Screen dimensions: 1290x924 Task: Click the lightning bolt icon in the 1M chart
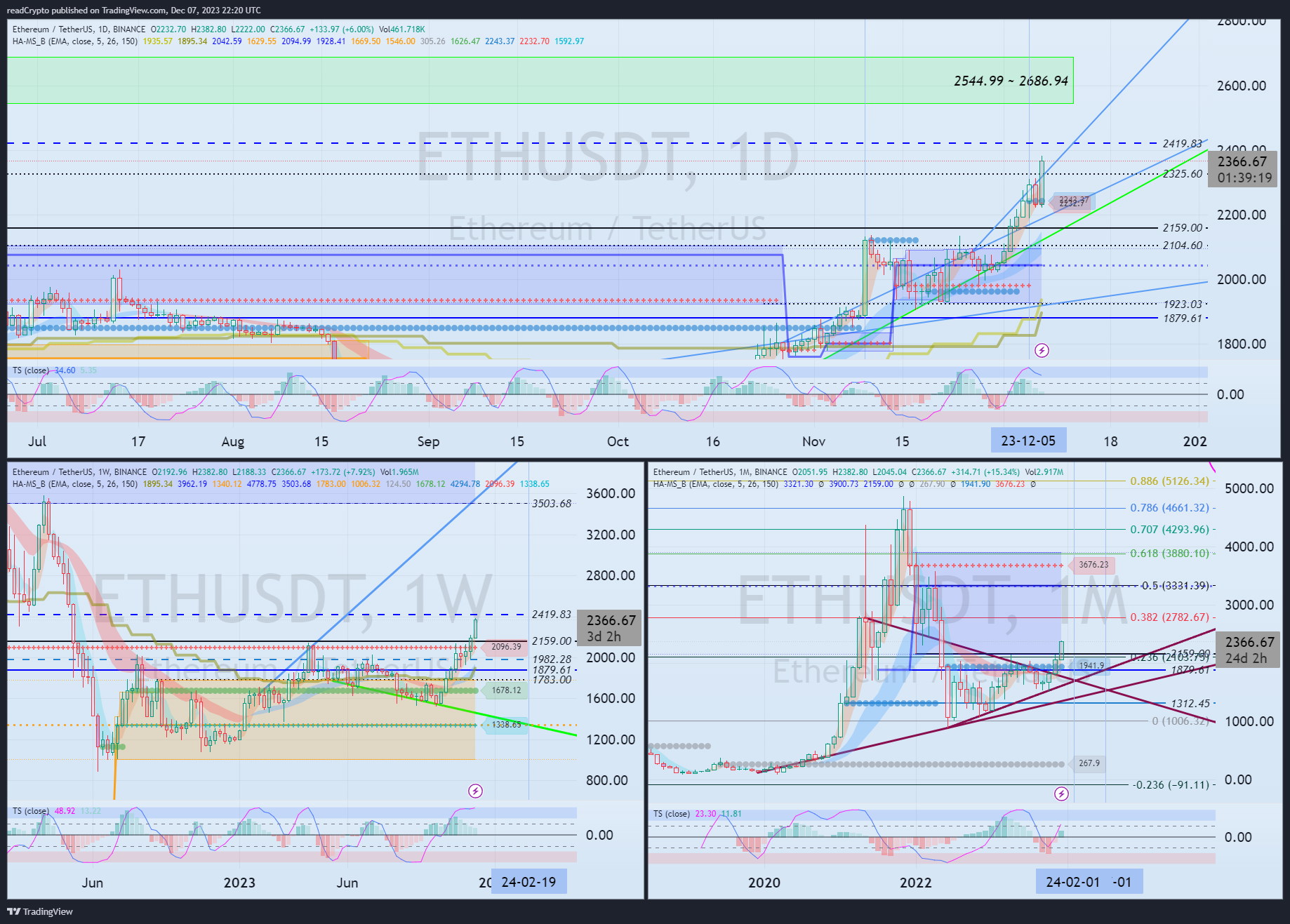point(1061,794)
